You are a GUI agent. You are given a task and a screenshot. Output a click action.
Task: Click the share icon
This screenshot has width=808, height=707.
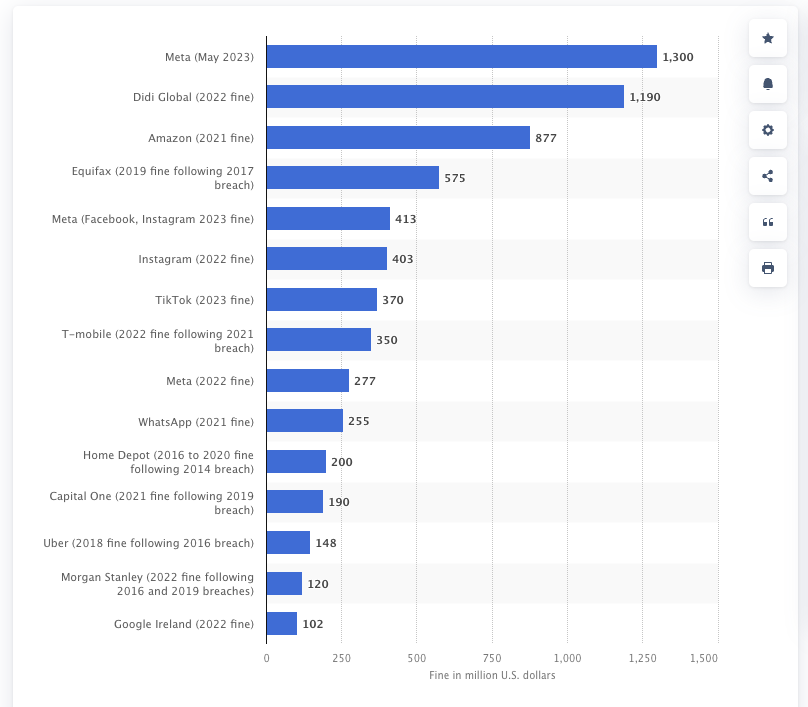click(x=768, y=176)
